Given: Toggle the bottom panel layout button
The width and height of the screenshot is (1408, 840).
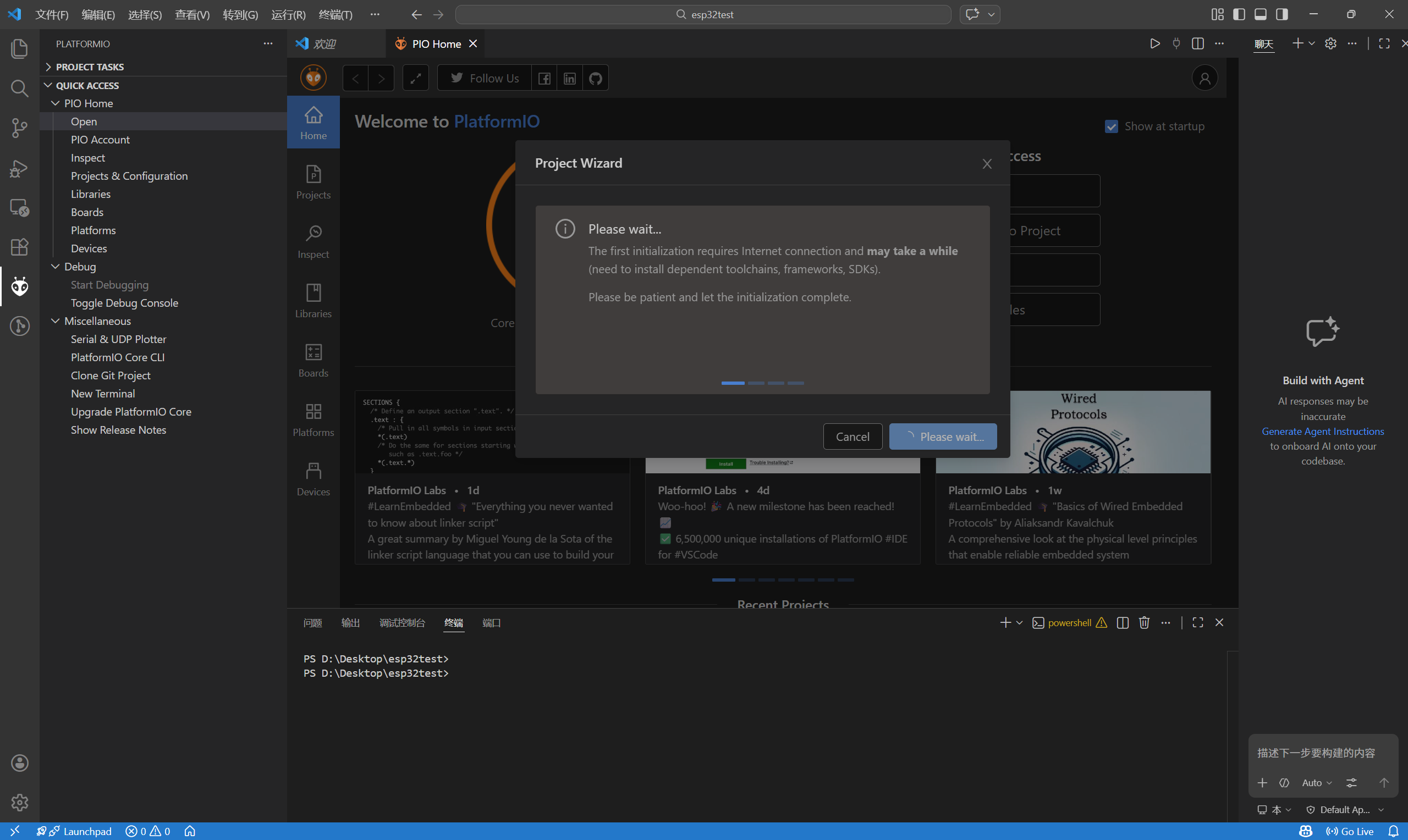Looking at the screenshot, I should (1260, 14).
